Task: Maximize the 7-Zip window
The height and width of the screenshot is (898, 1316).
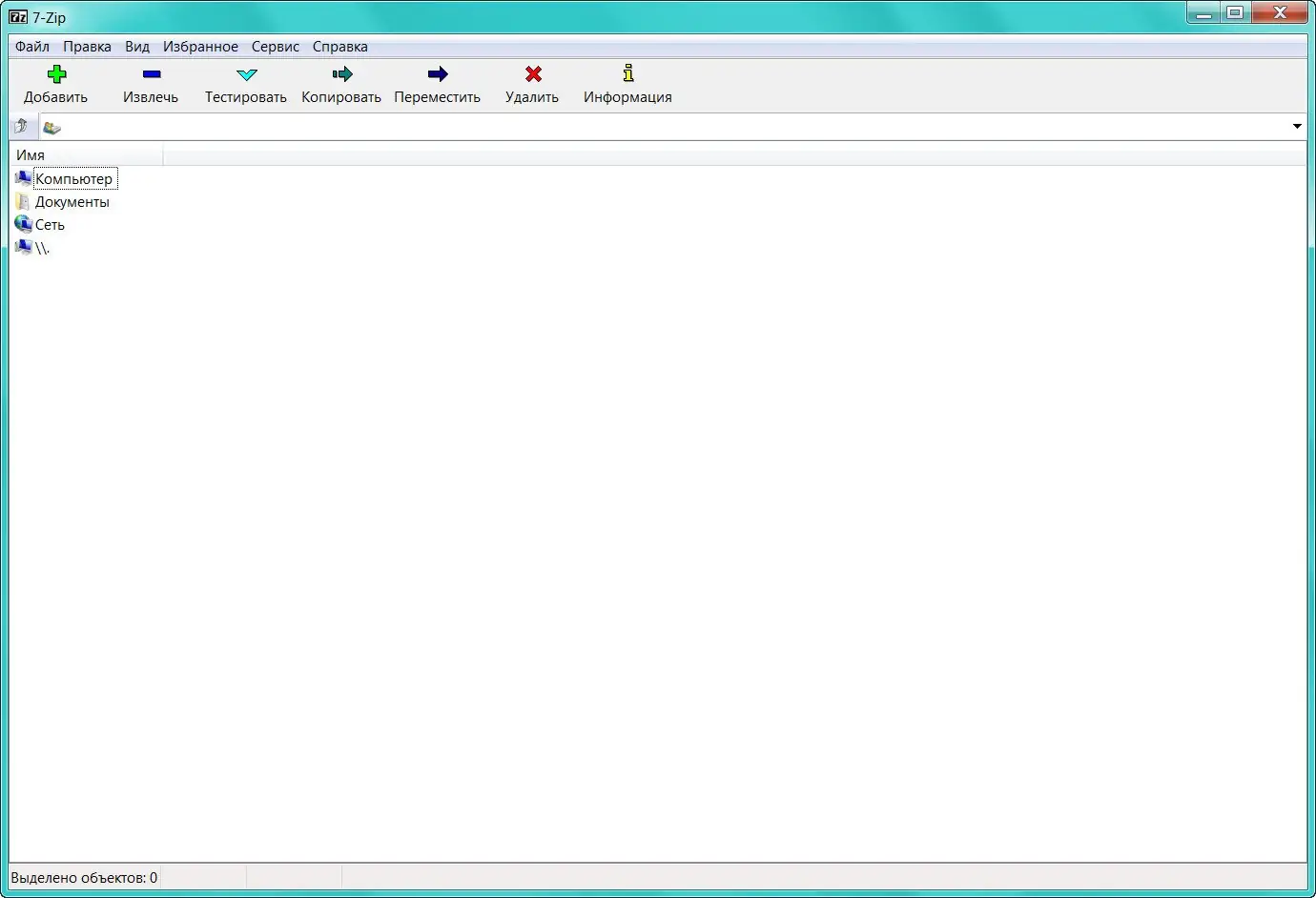Action: pos(1235,13)
